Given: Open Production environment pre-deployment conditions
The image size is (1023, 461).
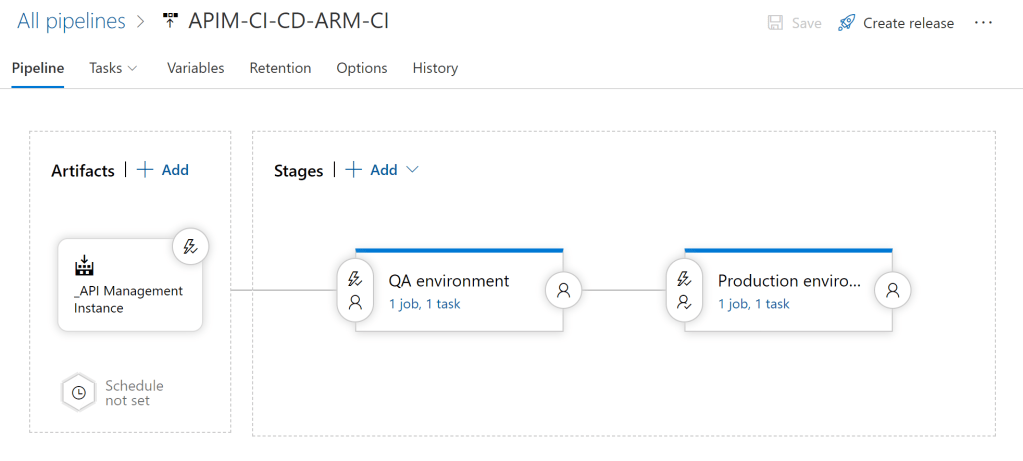Looking at the screenshot, I should pyautogui.click(x=684, y=290).
